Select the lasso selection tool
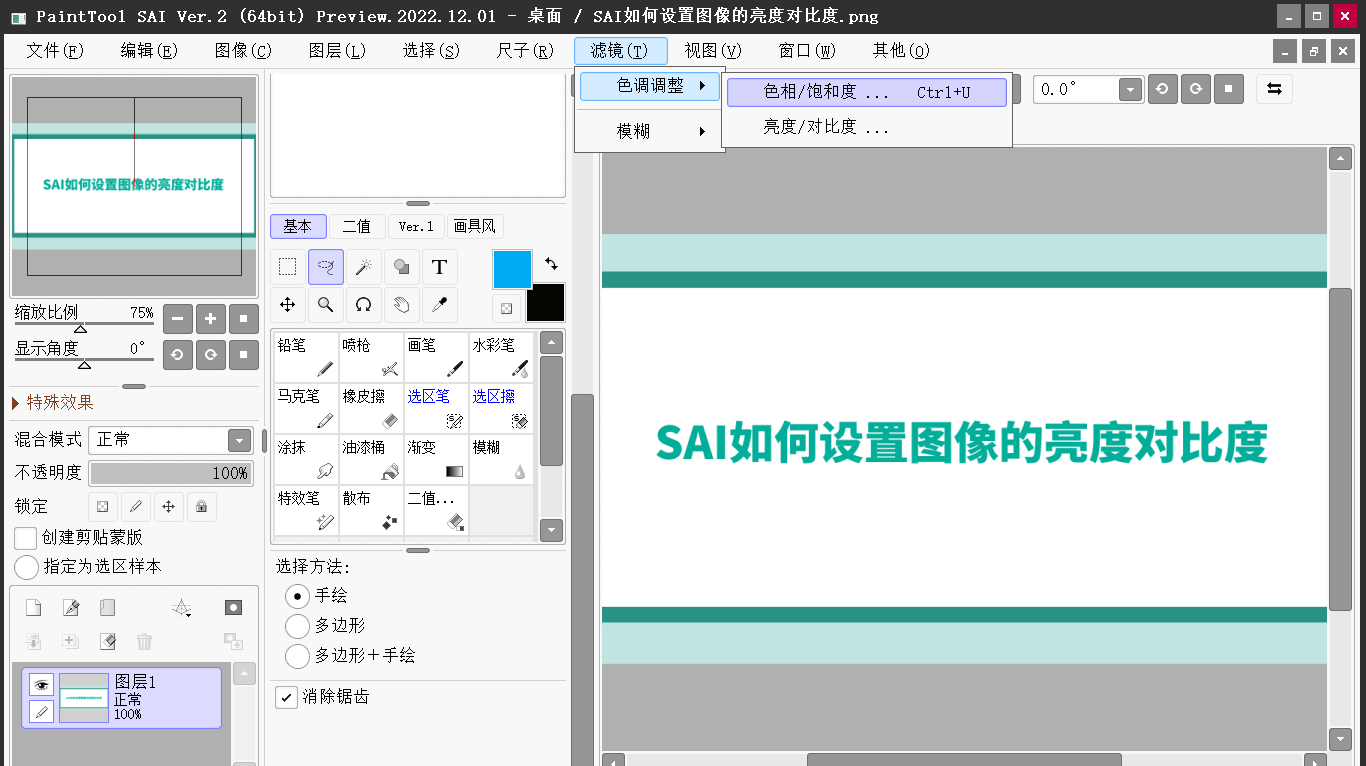The image size is (1366, 766). point(325,267)
